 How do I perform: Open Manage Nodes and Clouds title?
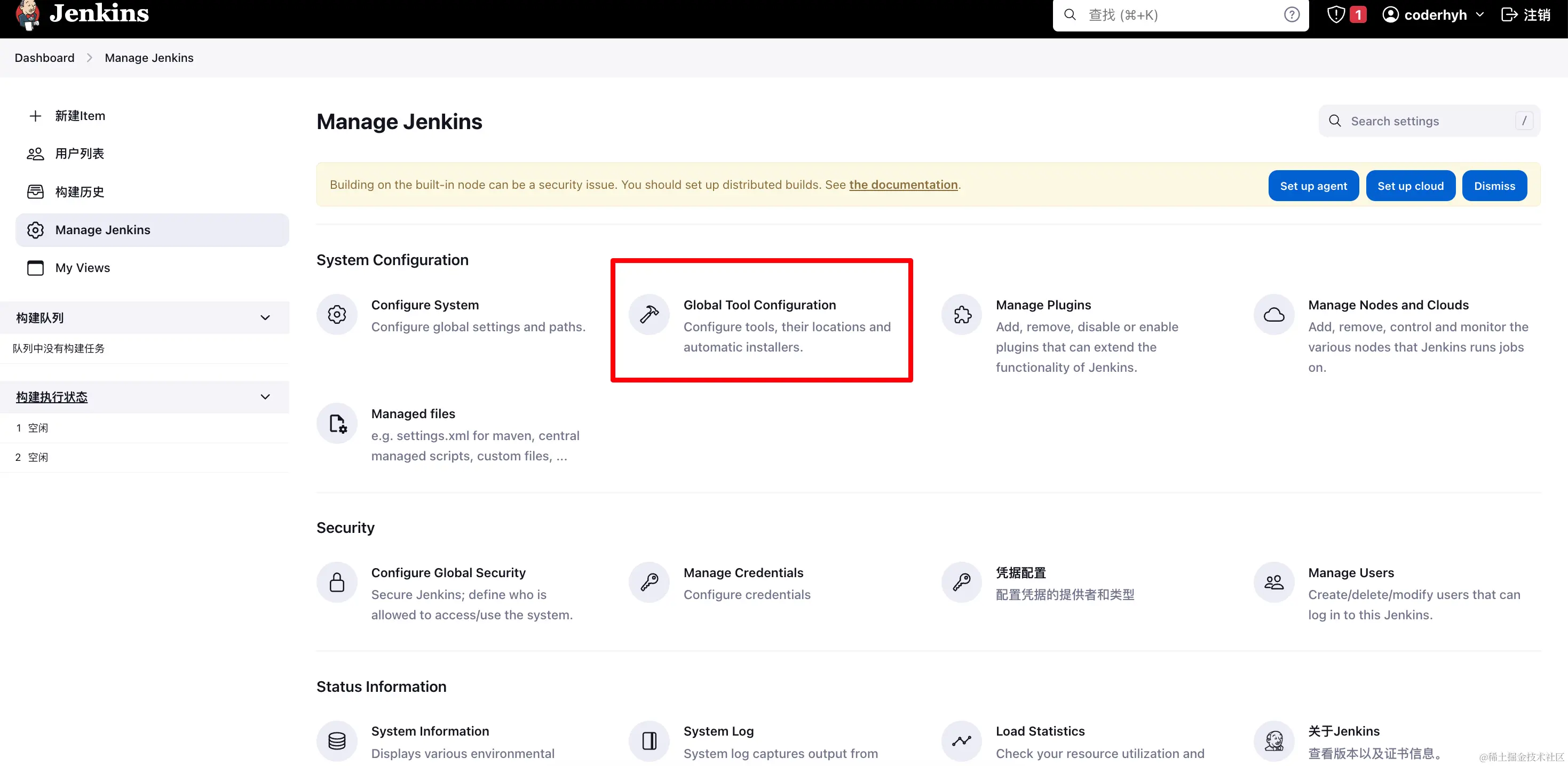pyautogui.click(x=1389, y=305)
